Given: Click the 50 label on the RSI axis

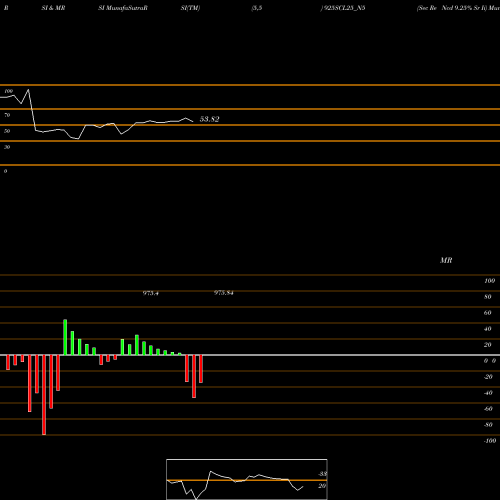Looking at the screenshot, I should [7, 131].
